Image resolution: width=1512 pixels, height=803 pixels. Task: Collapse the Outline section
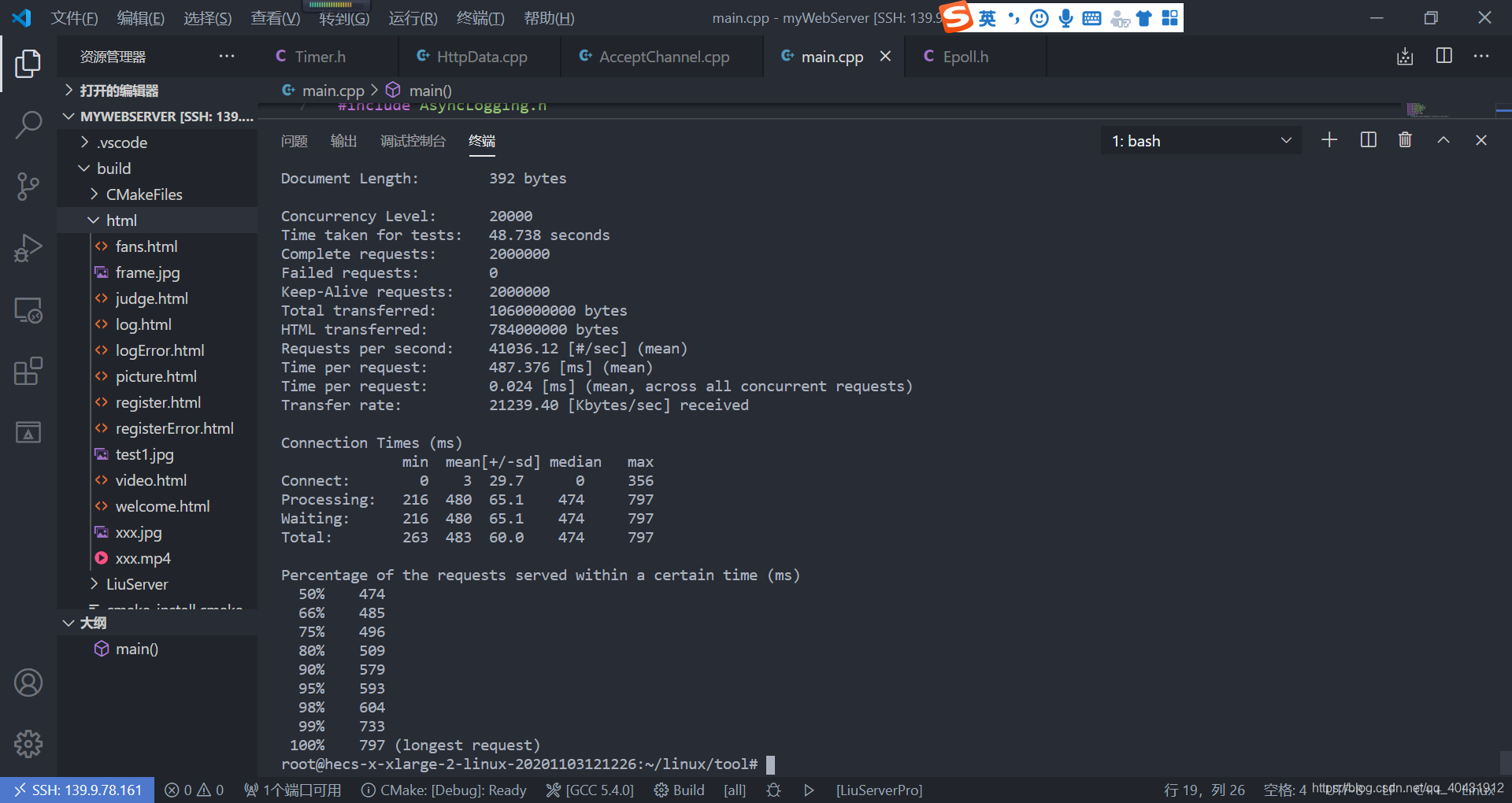(x=157, y=623)
